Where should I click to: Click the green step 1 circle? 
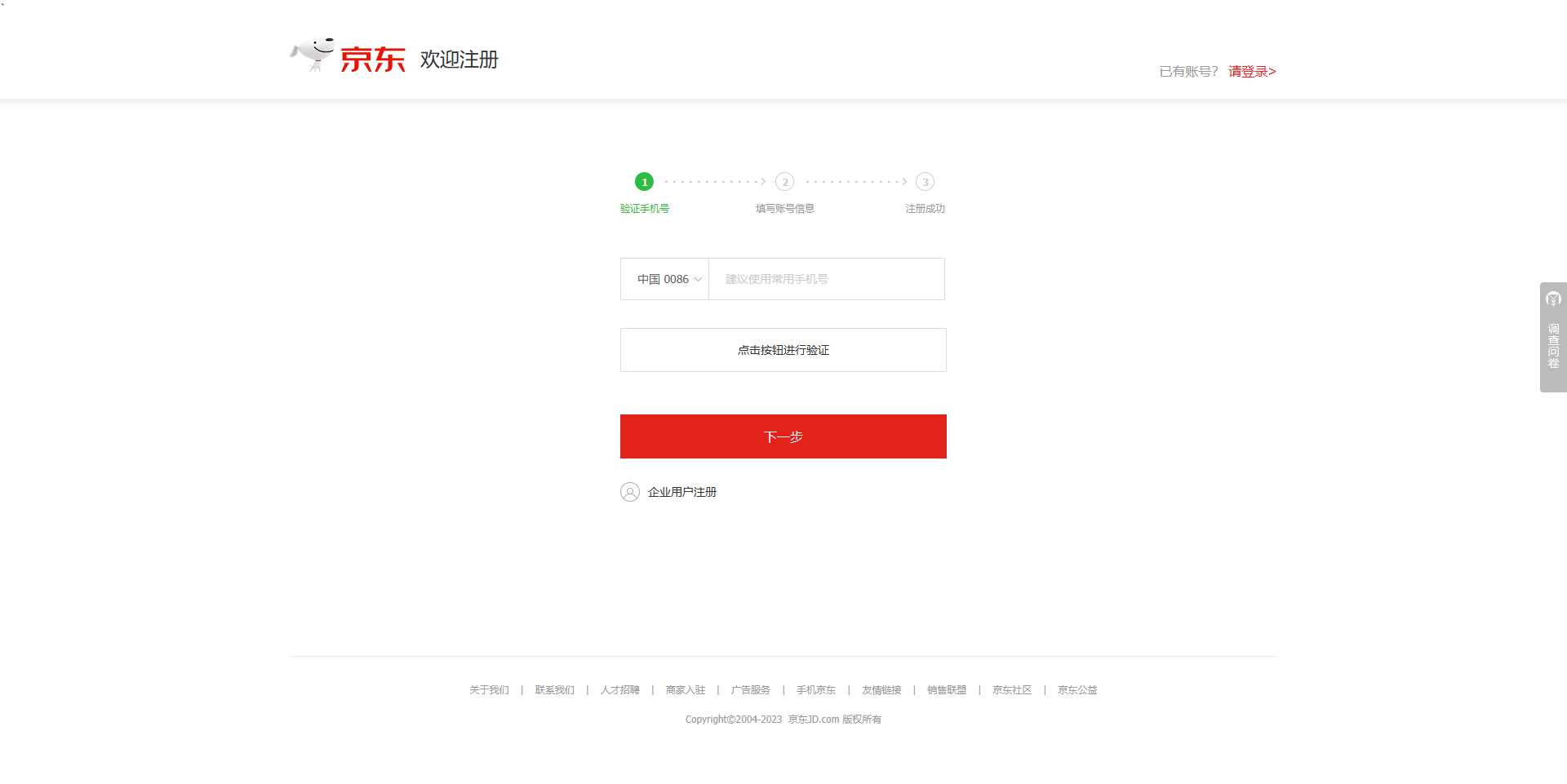tap(644, 182)
